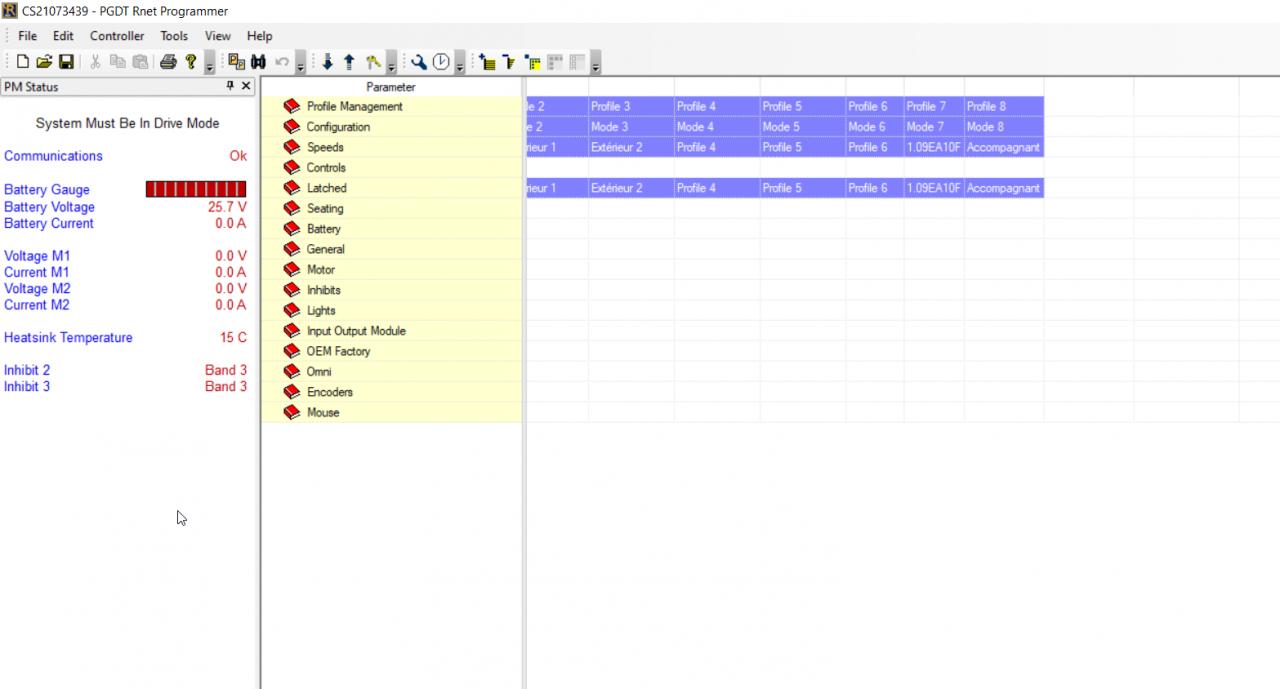Select the Accompagnant cell in Speeds row
The image size is (1280, 689).
point(1004,147)
